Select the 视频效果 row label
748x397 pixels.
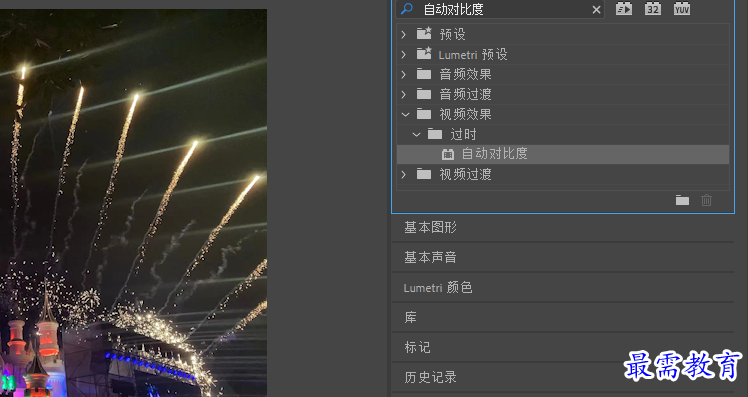click(x=465, y=115)
